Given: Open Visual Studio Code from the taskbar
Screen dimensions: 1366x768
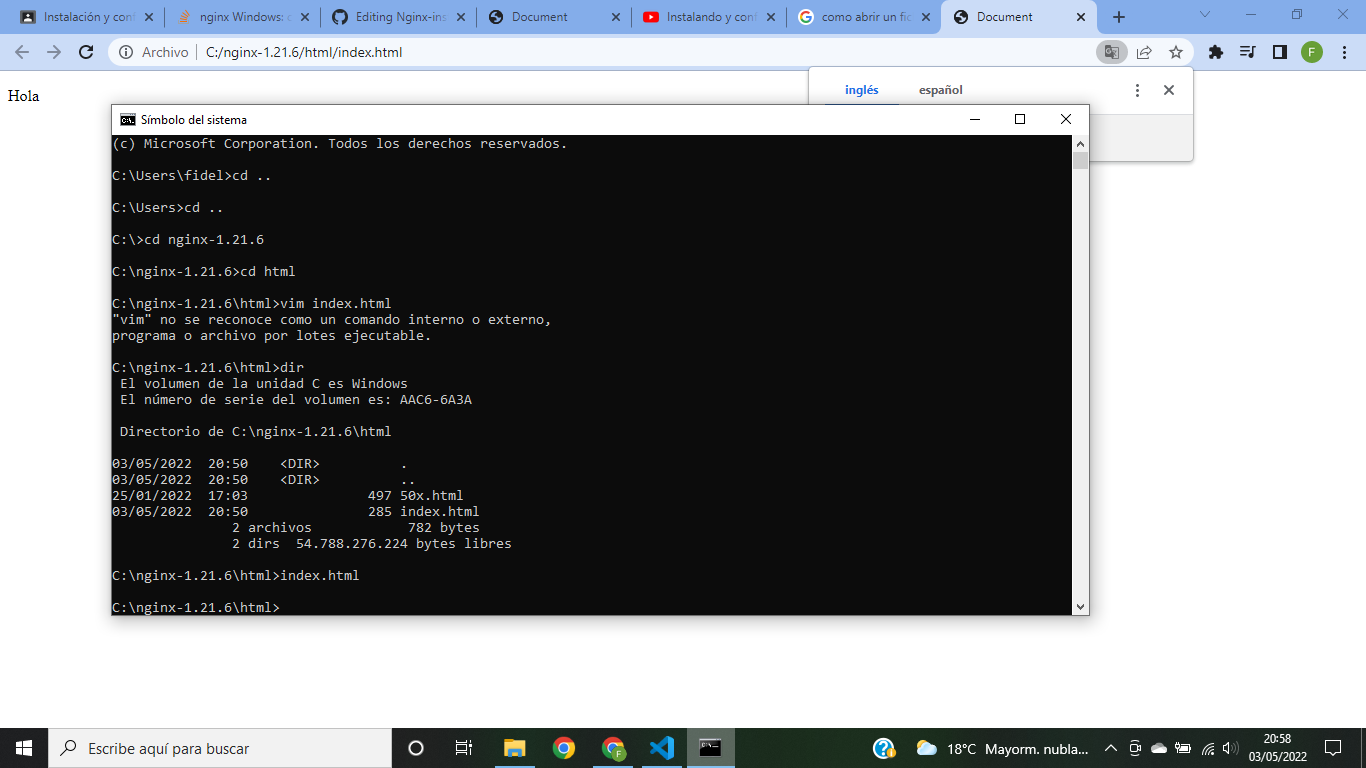Looking at the screenshot, I should coord(661,747).
